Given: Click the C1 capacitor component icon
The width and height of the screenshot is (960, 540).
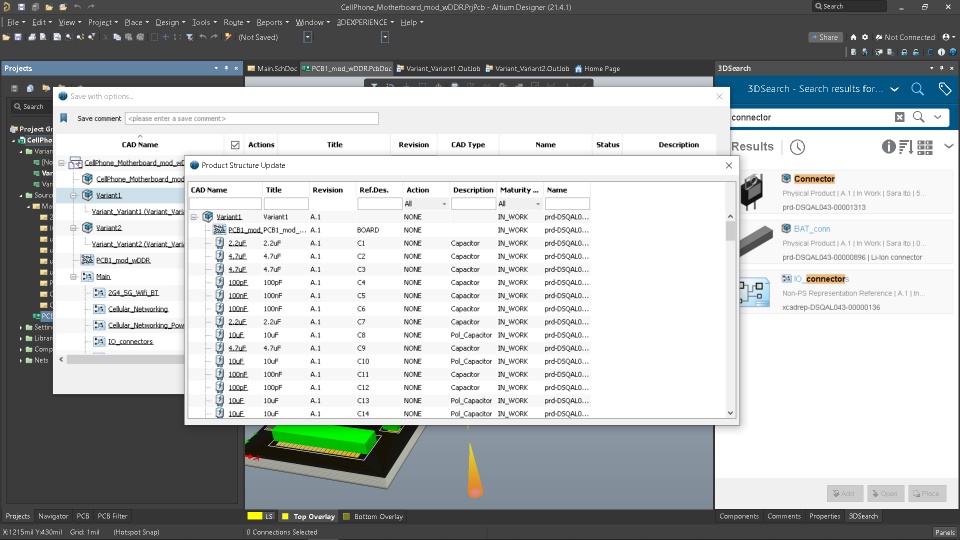Looking at the screenshot, I should (220, 243).
